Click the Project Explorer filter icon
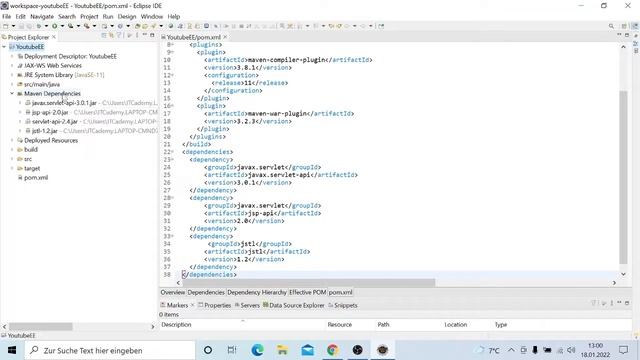Screen dimensions: 640x360 pyautogui.click(x=120, y=36)
